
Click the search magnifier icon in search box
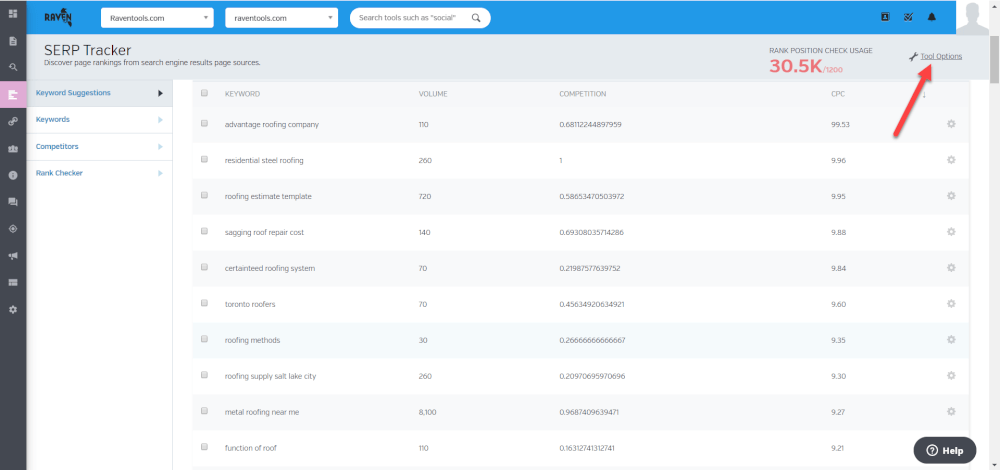pyautogui.click(x=476, y=18)
